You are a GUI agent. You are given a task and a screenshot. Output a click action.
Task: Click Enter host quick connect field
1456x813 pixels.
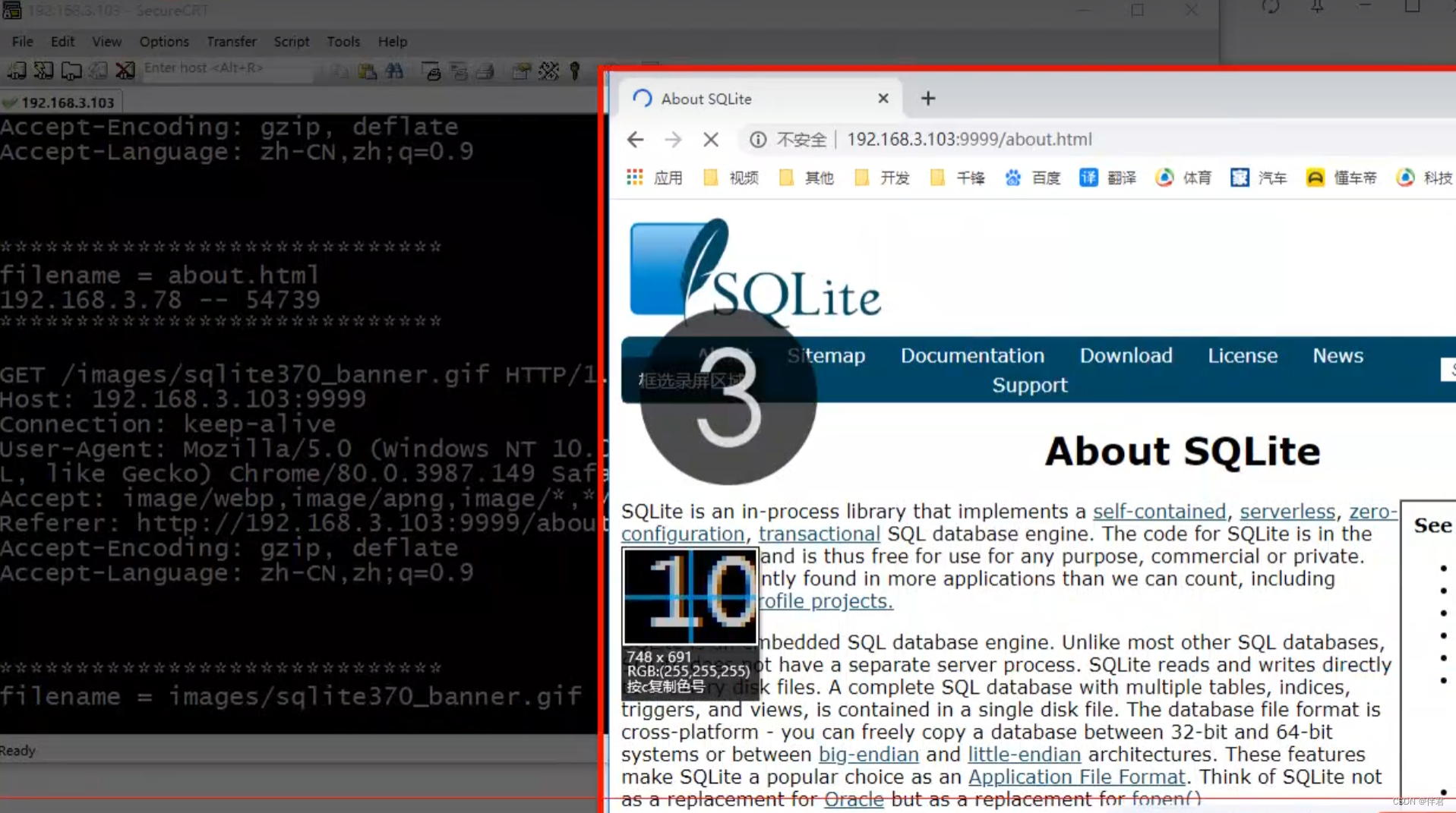point(228,68)
